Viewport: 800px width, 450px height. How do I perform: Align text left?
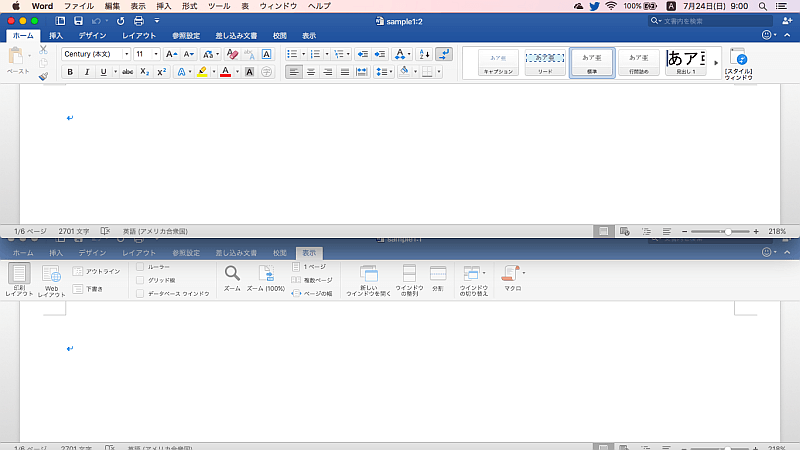294,72
